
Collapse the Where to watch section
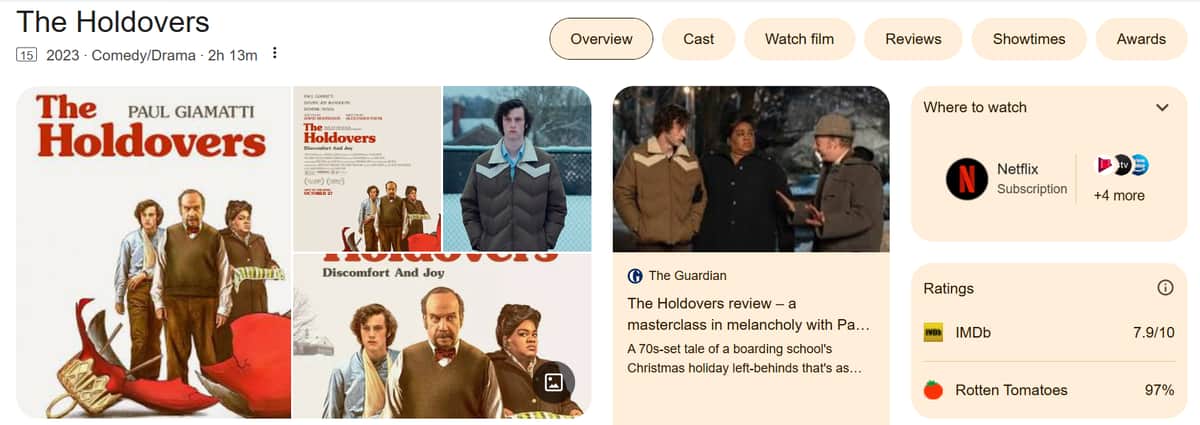(1162, 107)
